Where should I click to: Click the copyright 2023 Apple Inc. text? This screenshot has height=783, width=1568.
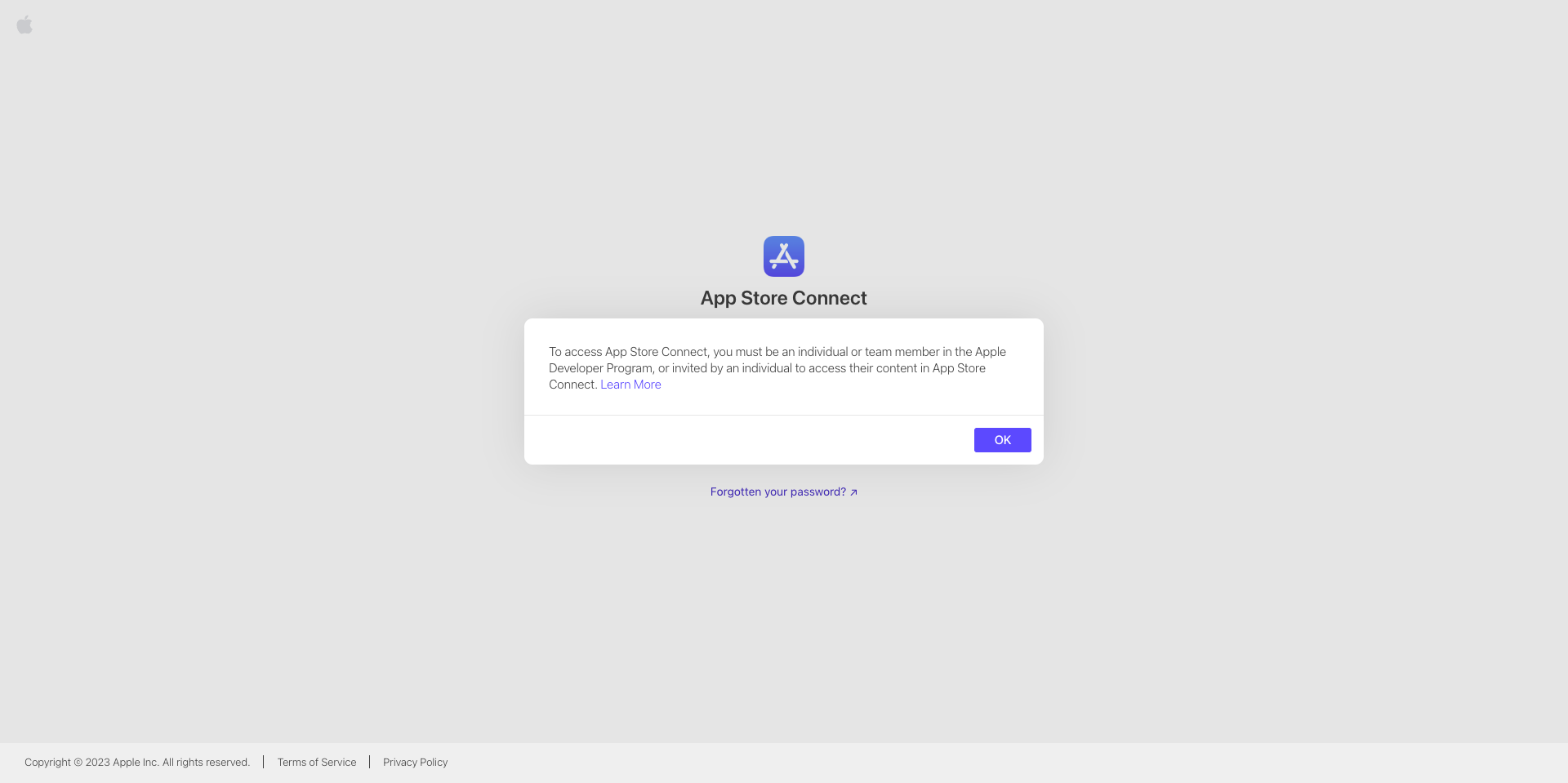click(137, 762)
